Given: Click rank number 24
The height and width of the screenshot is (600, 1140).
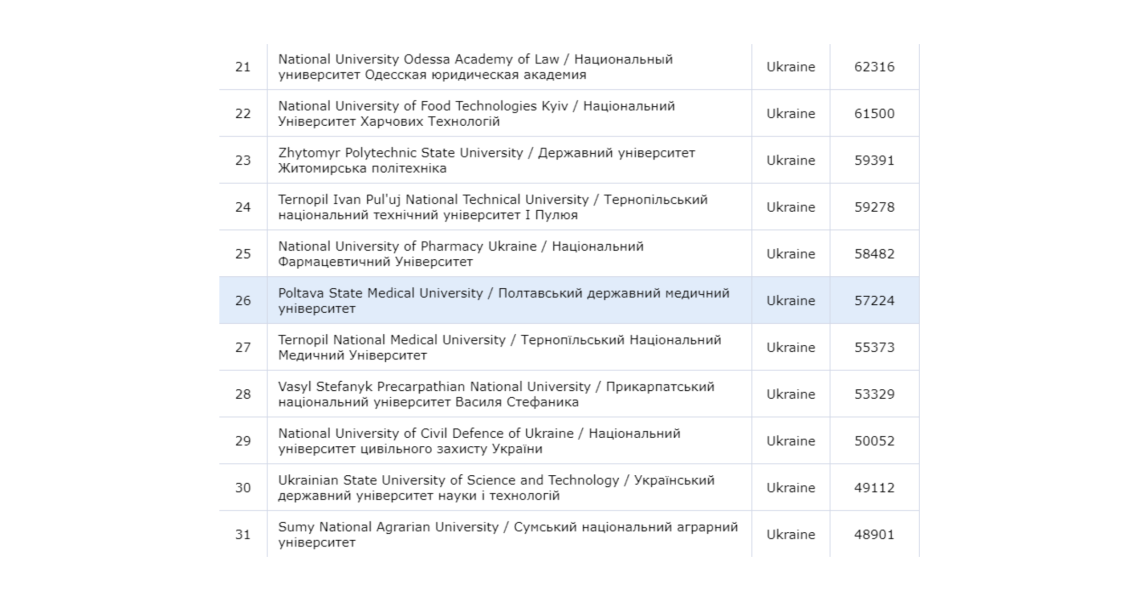Looking at the screenshot, I should click(x=243, y=207).
